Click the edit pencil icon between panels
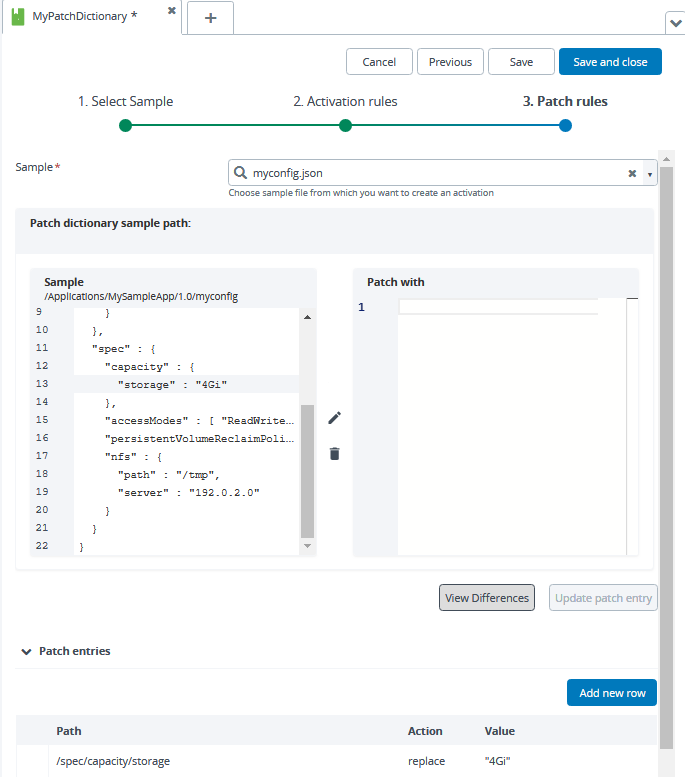This screenshot has height=777, width=685. [x=335, y=418]
